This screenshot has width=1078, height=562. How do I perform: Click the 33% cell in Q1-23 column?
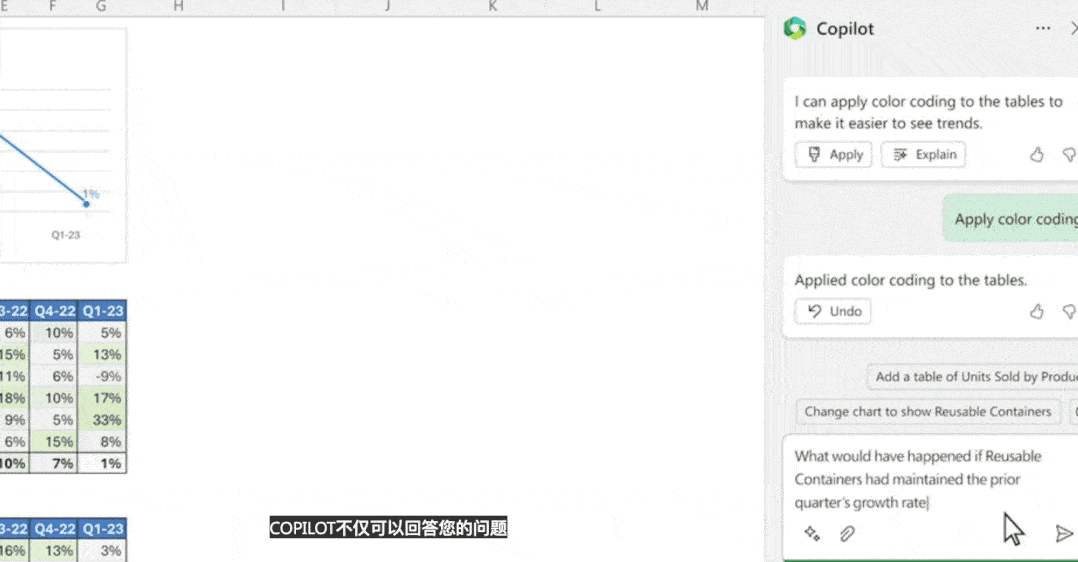coord(102,420)
